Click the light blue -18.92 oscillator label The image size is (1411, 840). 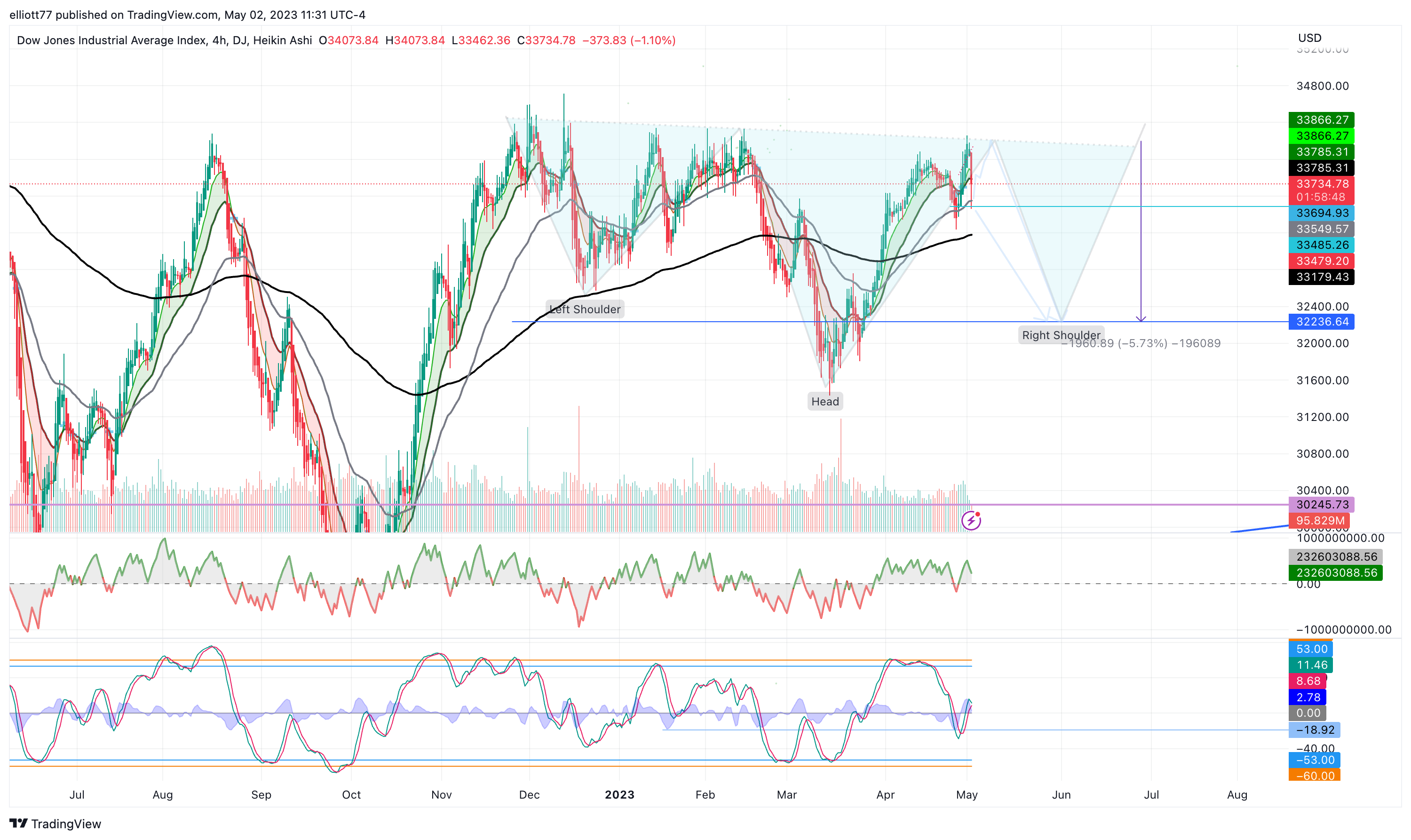pyautogui.click(x=1314, y=729)
